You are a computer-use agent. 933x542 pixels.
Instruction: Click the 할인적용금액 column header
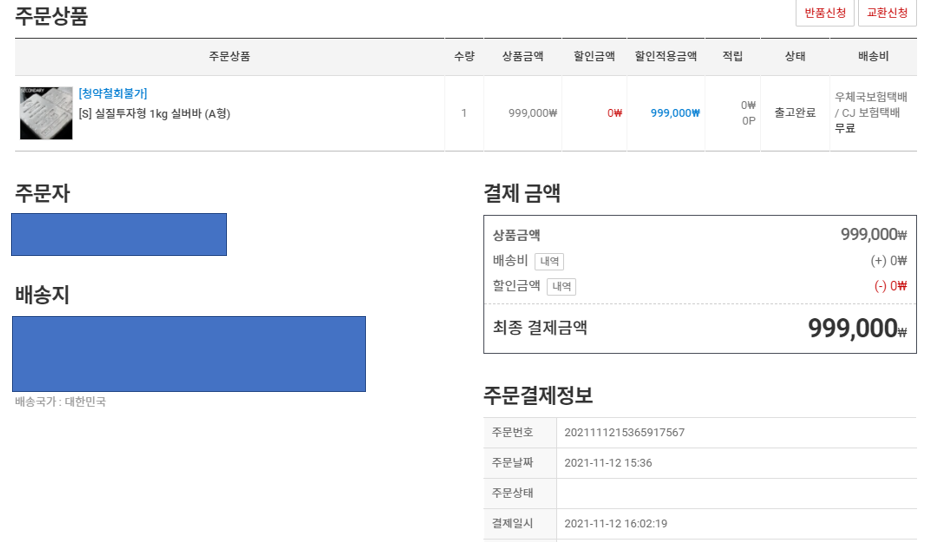[x=665, y=56]
